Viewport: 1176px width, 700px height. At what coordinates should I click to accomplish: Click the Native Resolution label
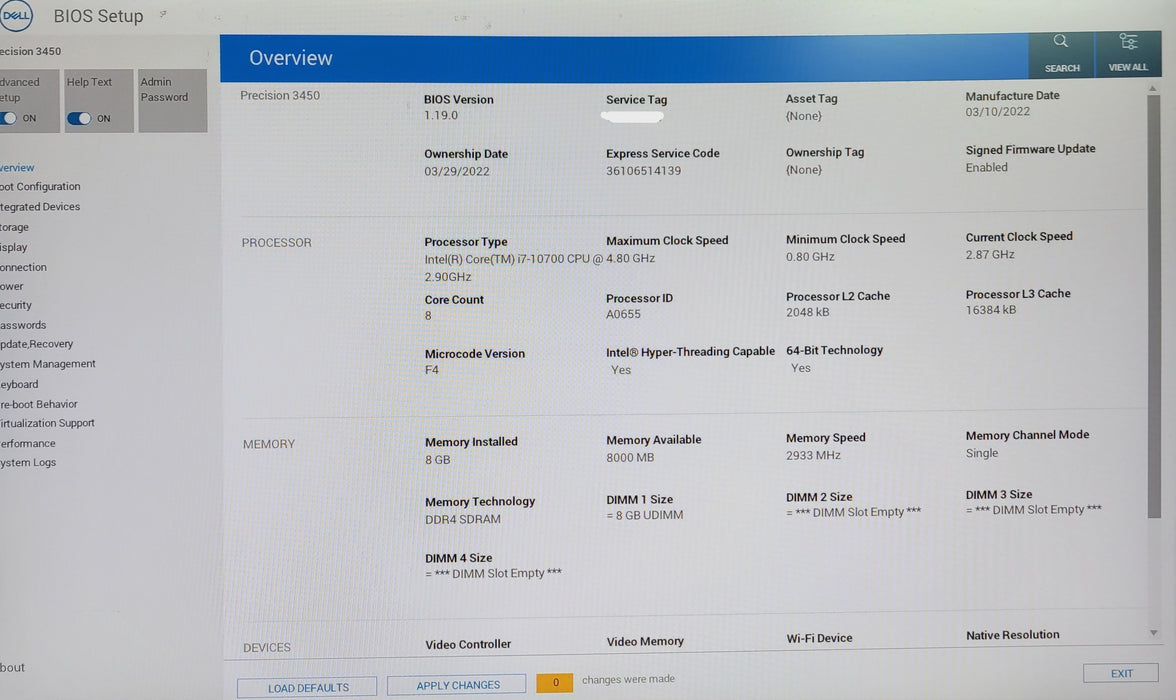tap(1012, 635)
